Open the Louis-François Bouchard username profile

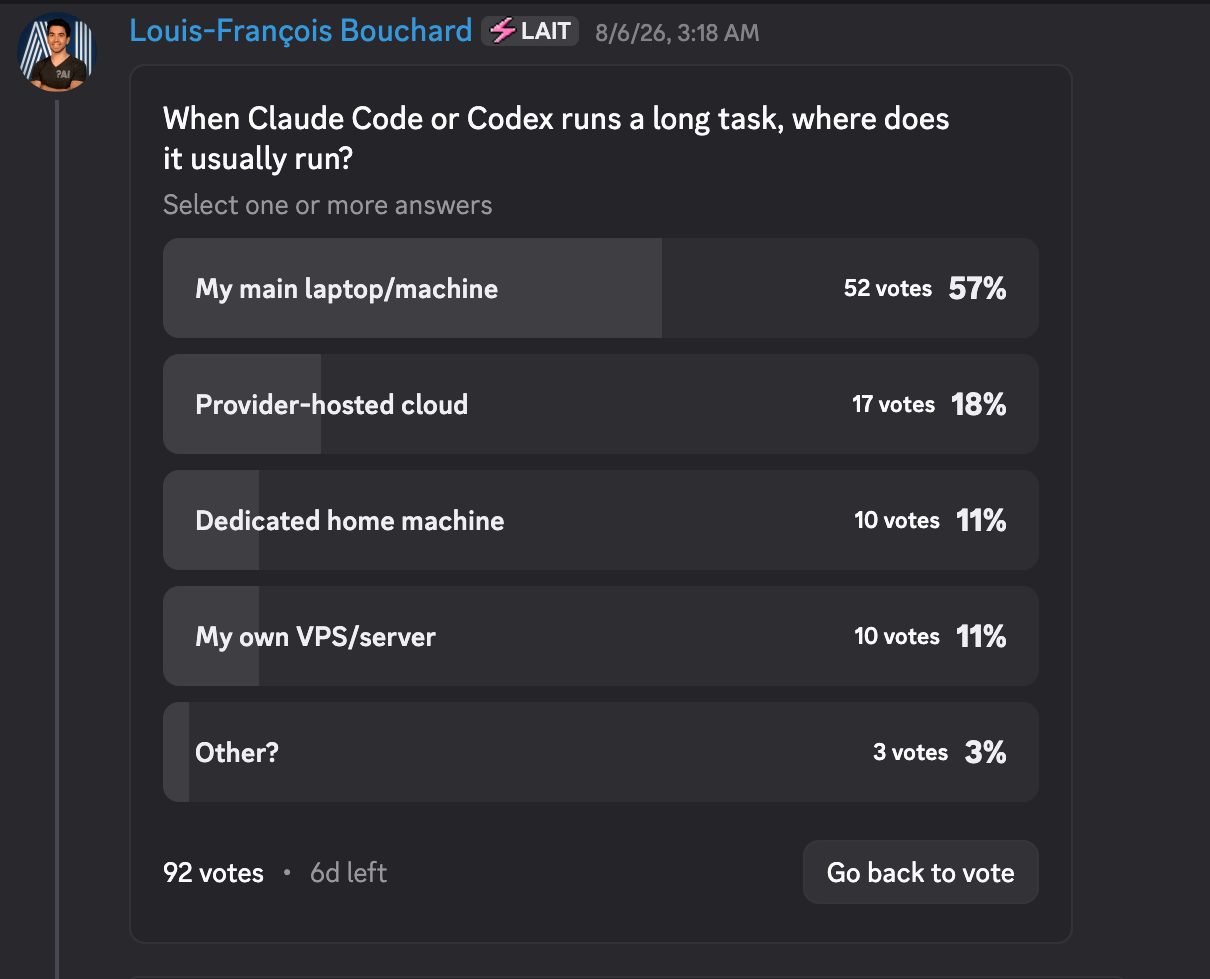tap(301, 31)
